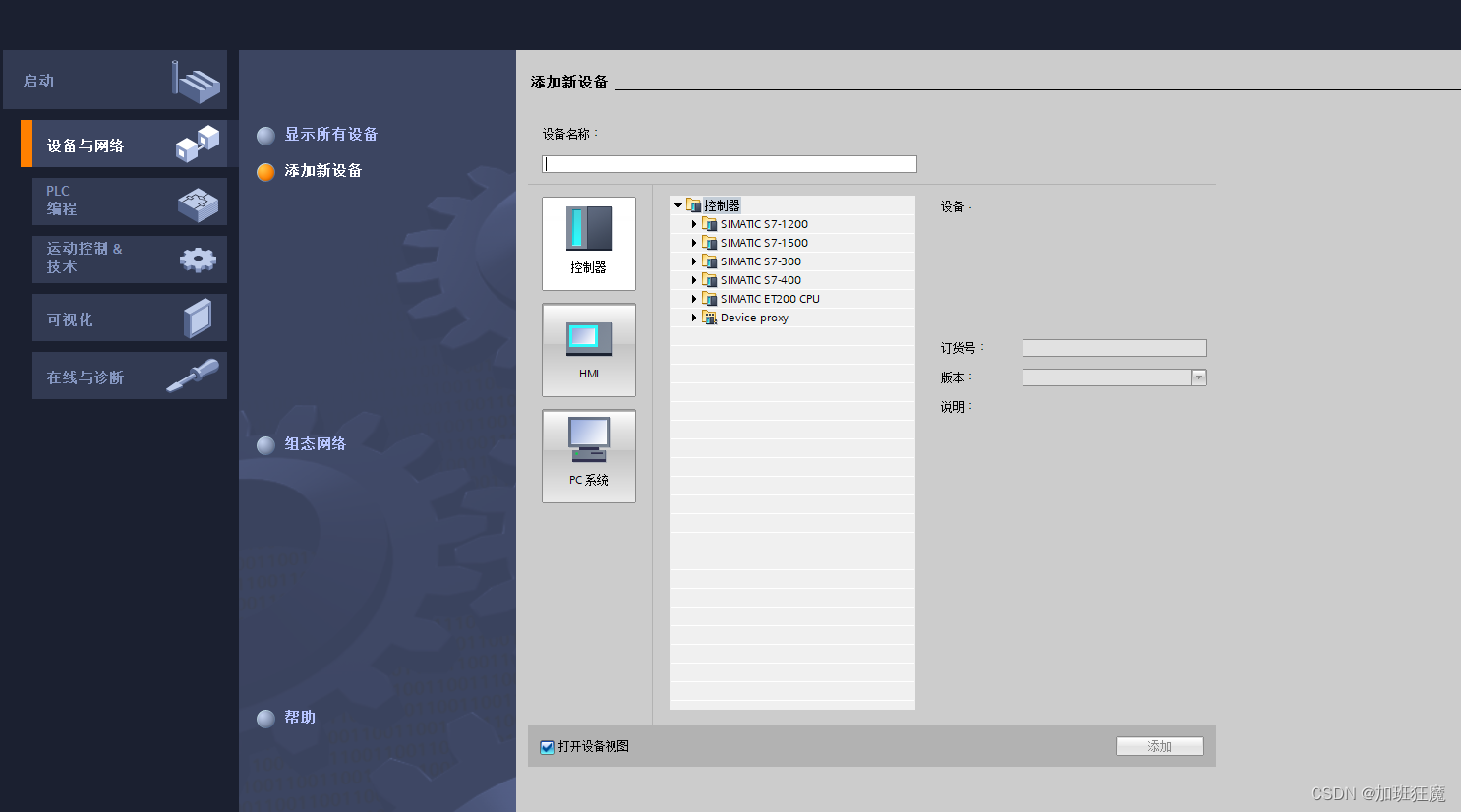Collapse the 控制器 tree root
This screenshot has height=812, width=1461.
pyautogui.click(x=677, y=205)
